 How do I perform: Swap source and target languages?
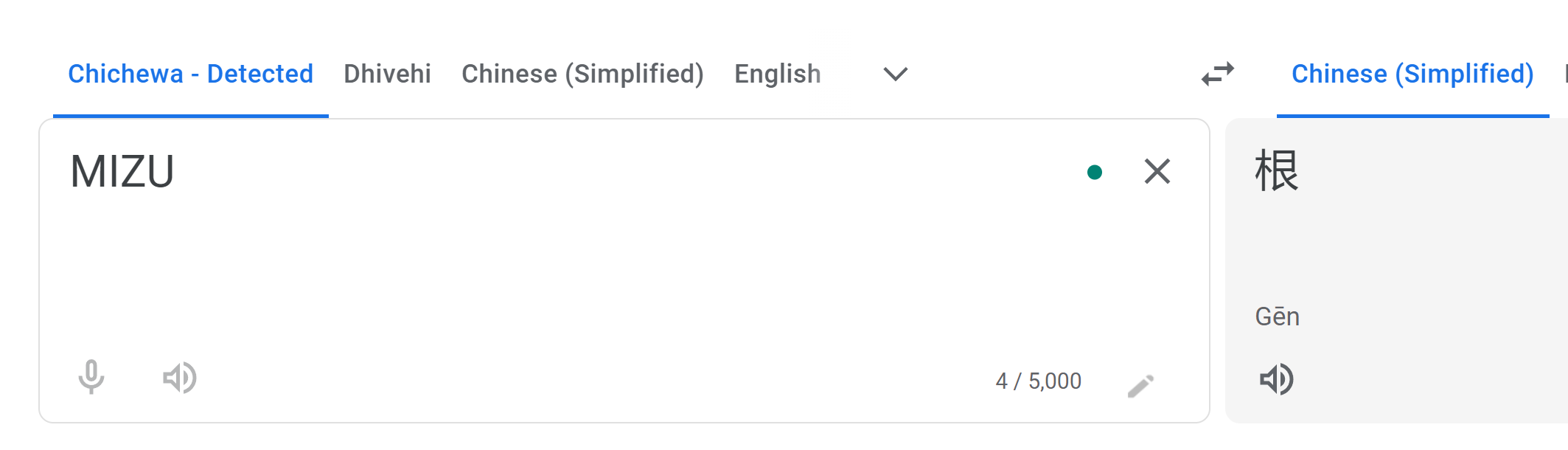(1217, 74)
